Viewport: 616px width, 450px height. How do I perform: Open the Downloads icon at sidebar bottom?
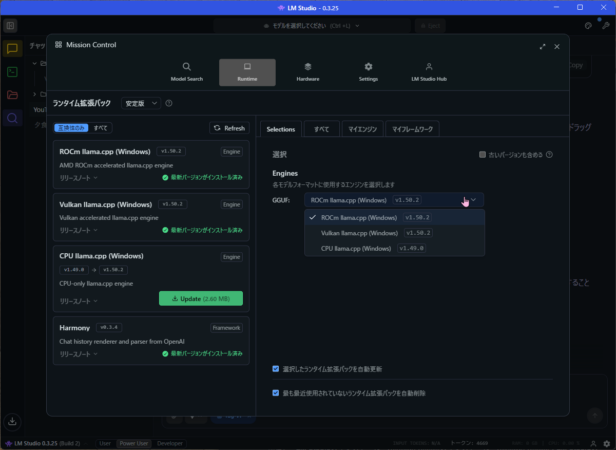point(12,421)
